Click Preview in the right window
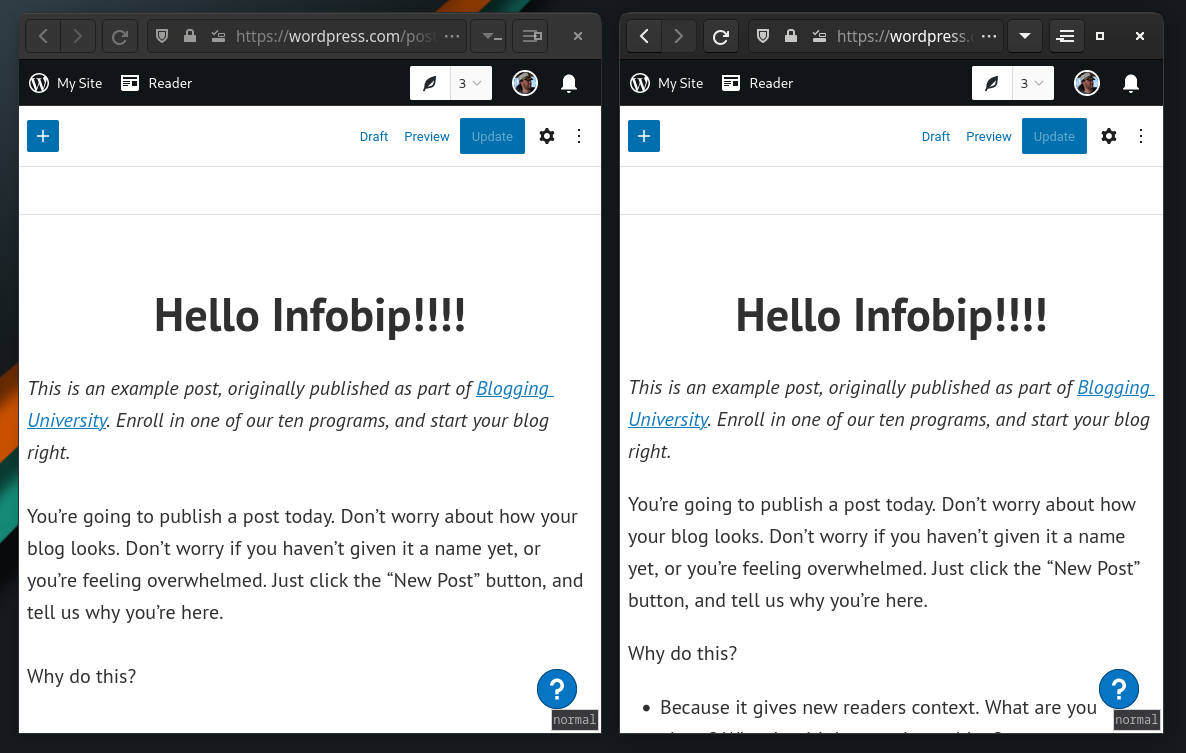 point(989,137)
